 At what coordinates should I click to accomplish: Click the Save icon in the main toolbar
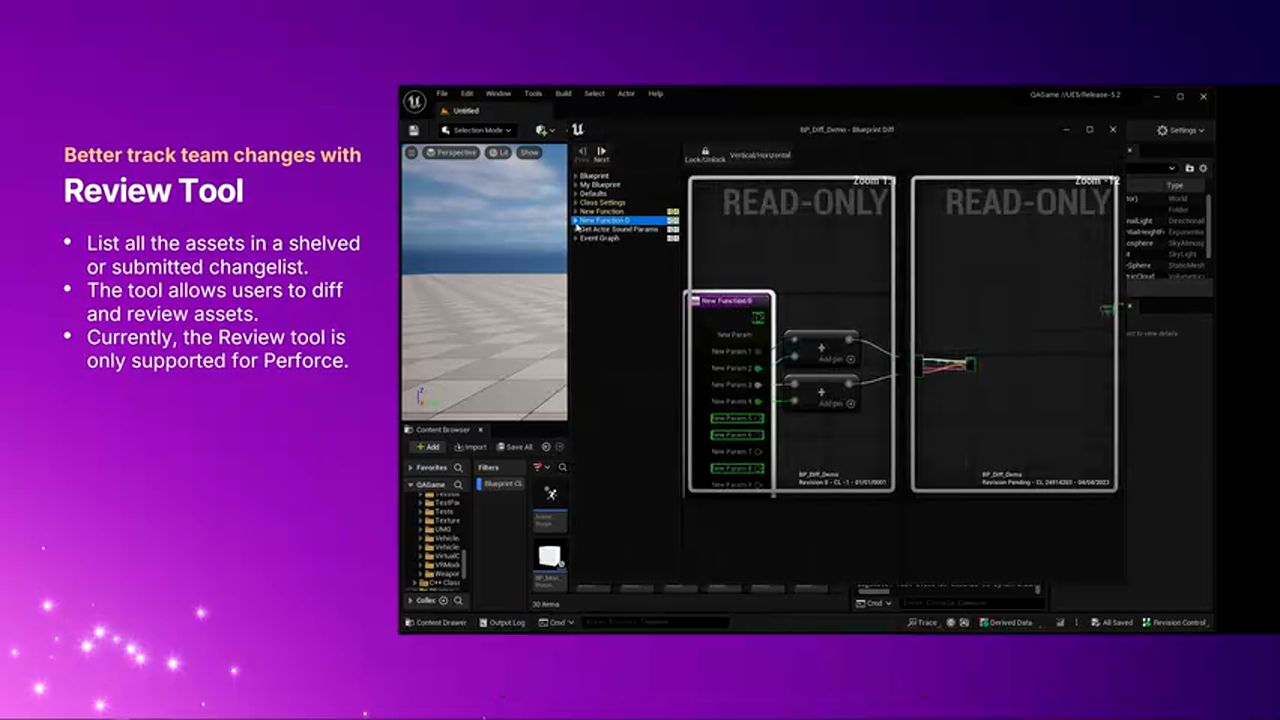414,130
